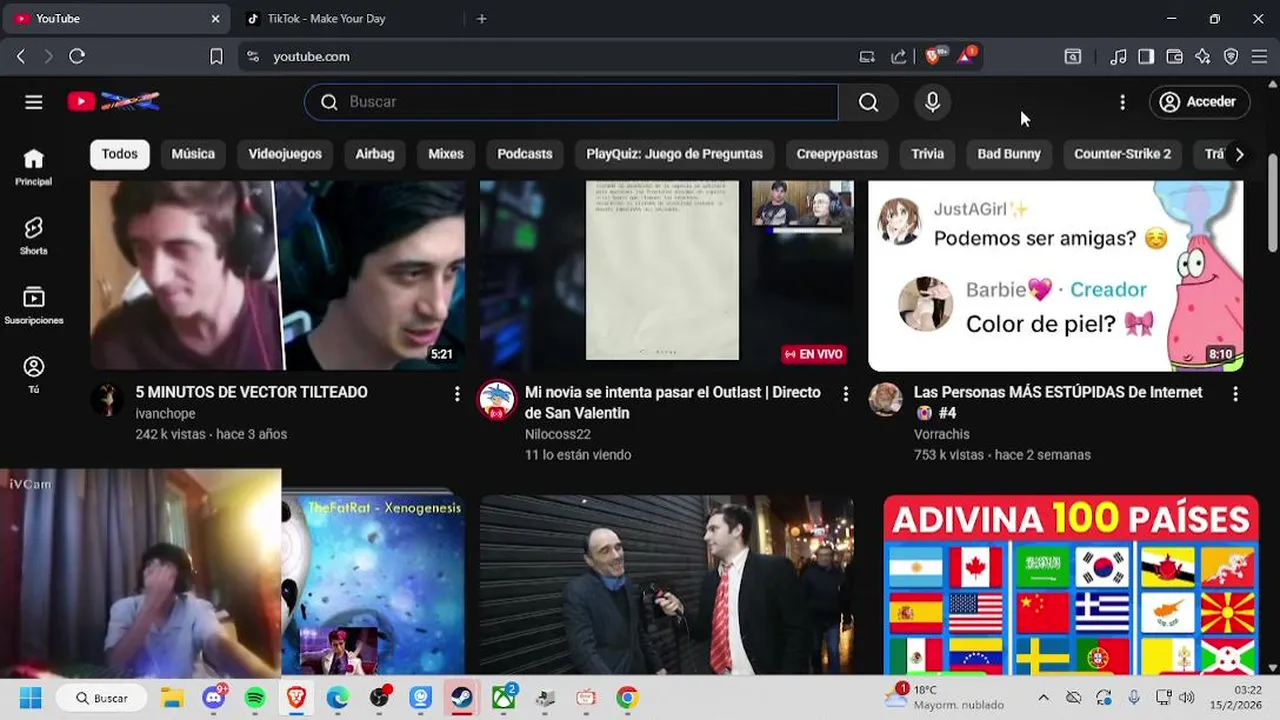Open Brave playlist music note icon

pyautogui.click(x=1118, y=57)
